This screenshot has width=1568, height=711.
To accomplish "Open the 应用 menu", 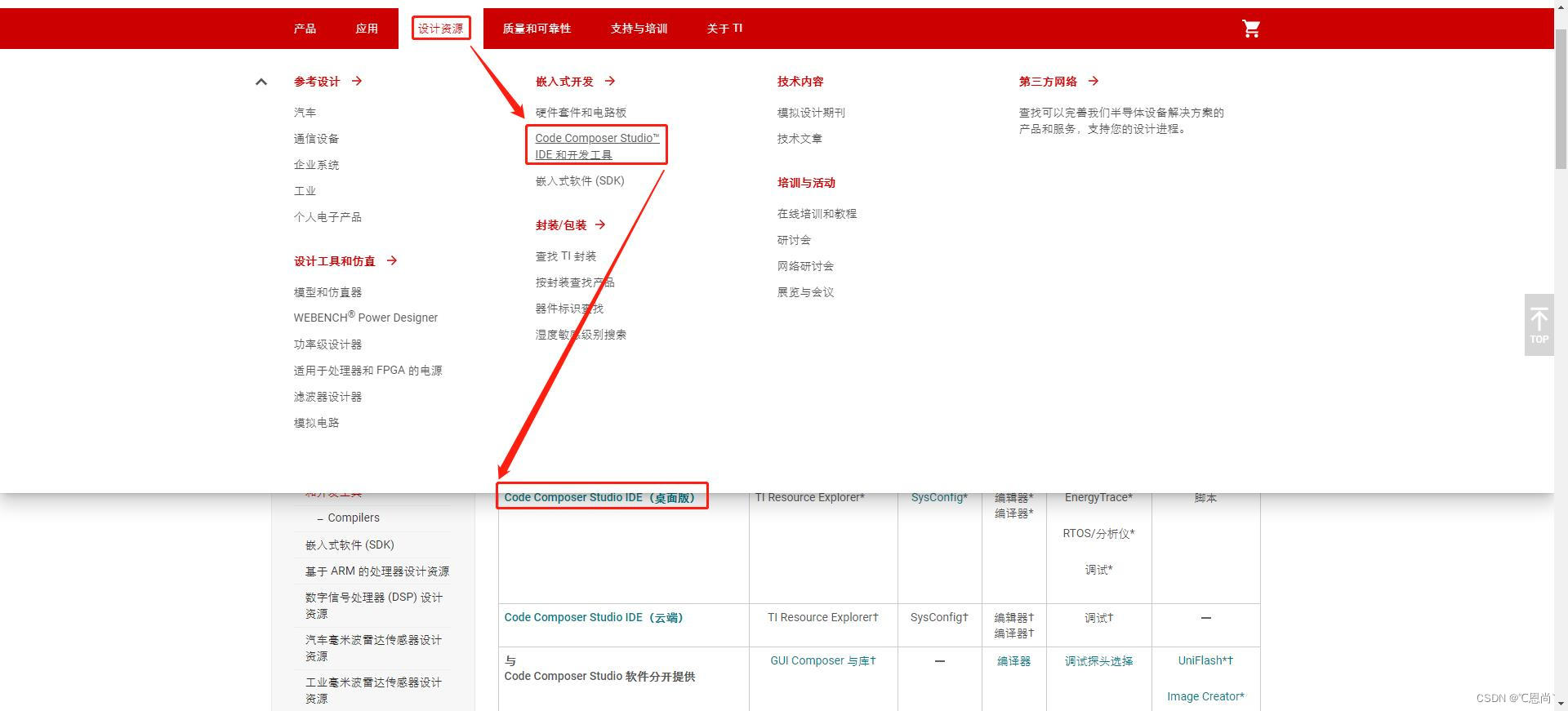I will pos(367,29).
